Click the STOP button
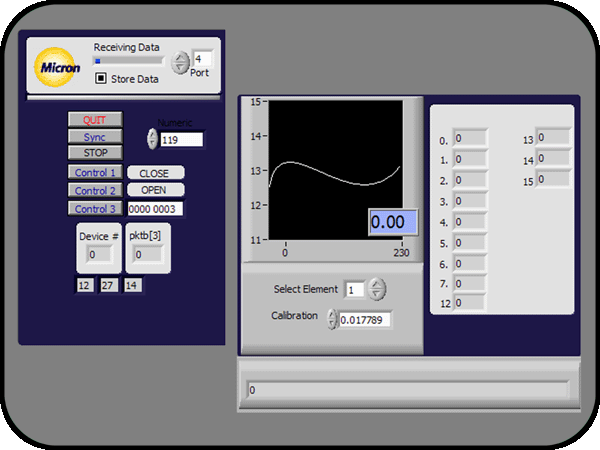 pyautogui.click(x=95, y=153)
